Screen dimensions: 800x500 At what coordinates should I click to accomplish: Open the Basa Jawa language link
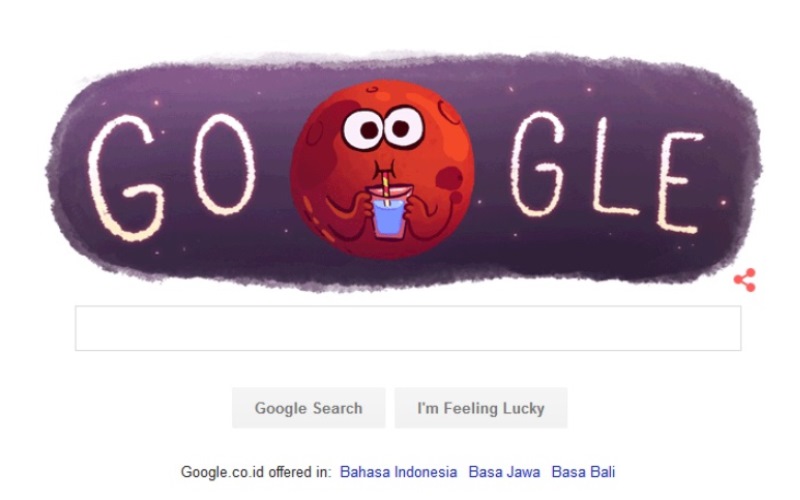pos(504,472)
